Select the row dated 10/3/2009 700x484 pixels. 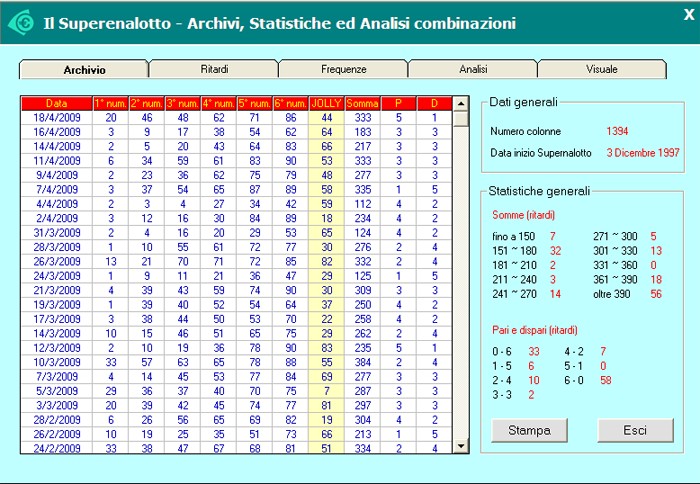[x=237, y=362]
